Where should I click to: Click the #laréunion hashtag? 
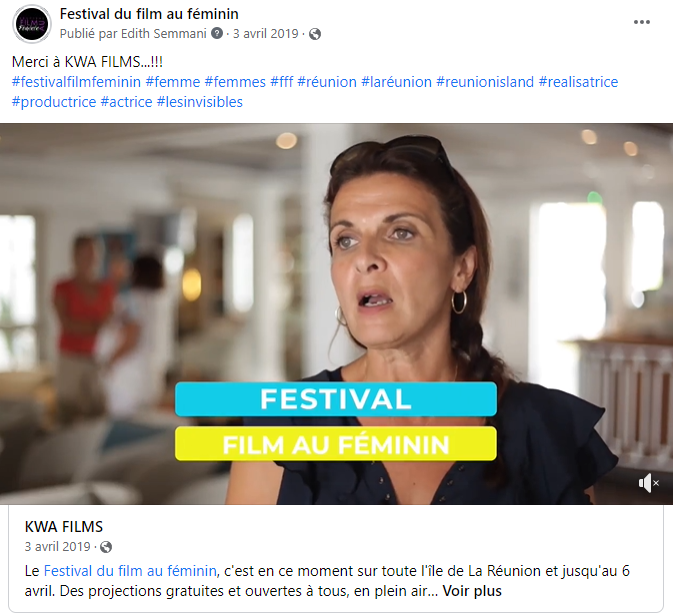397,82
